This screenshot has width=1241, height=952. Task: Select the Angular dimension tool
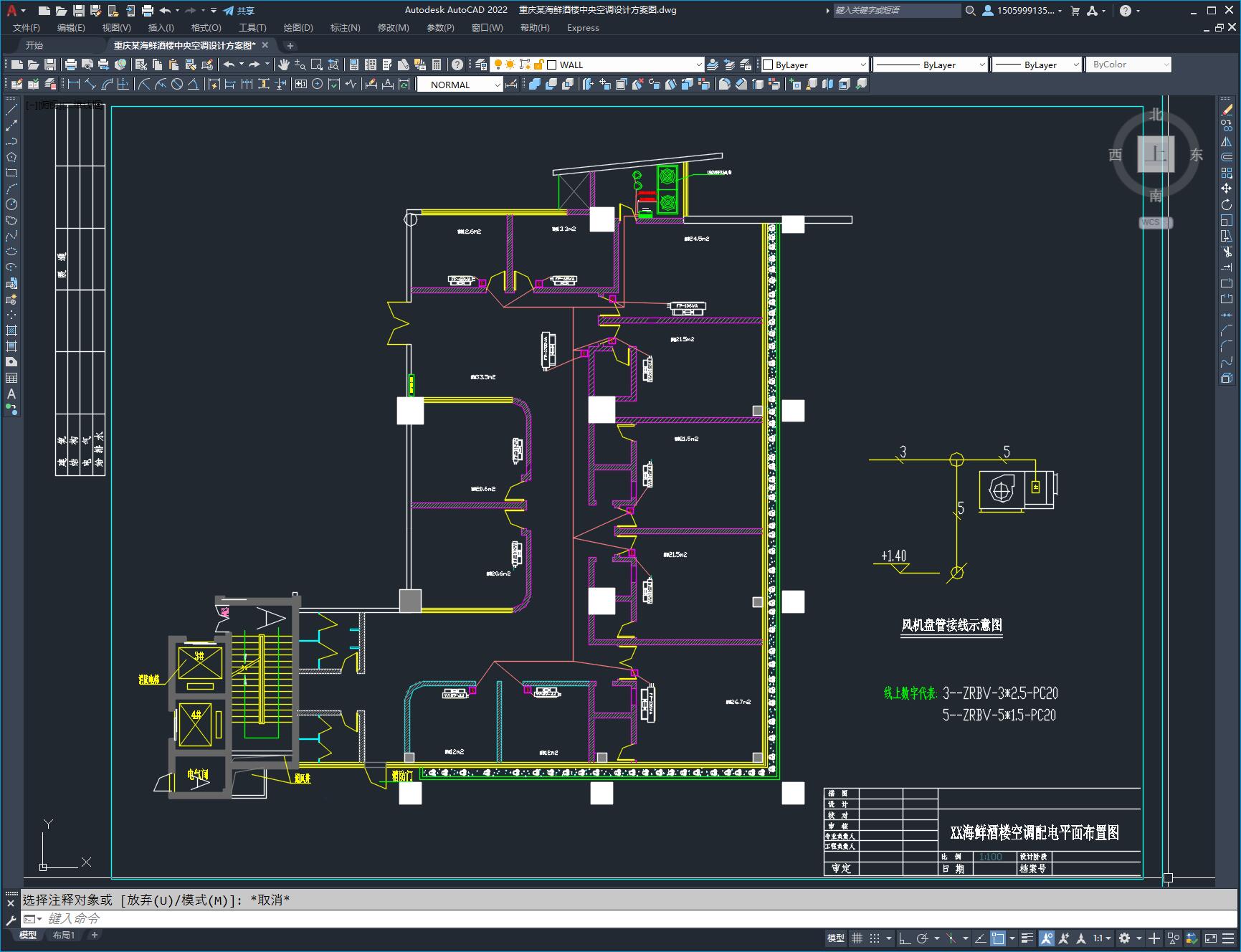[x=194, y=85]
